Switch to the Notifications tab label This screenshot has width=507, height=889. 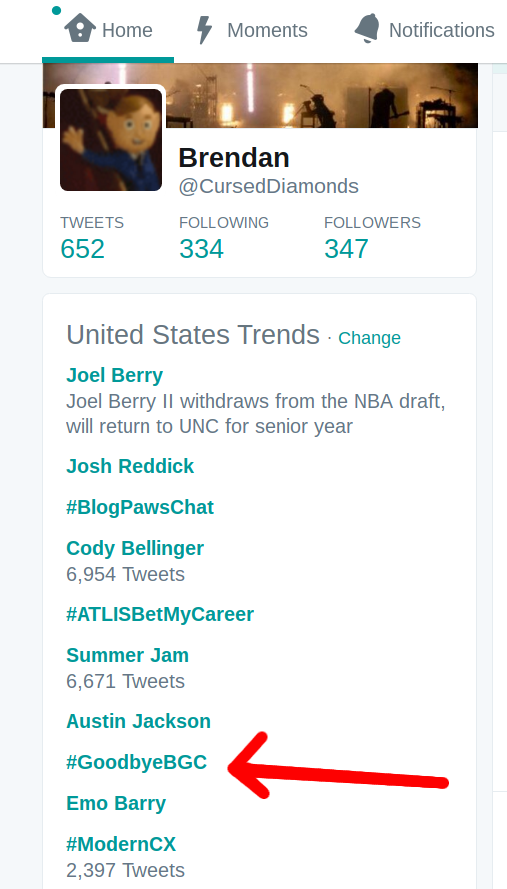point(441,30)
